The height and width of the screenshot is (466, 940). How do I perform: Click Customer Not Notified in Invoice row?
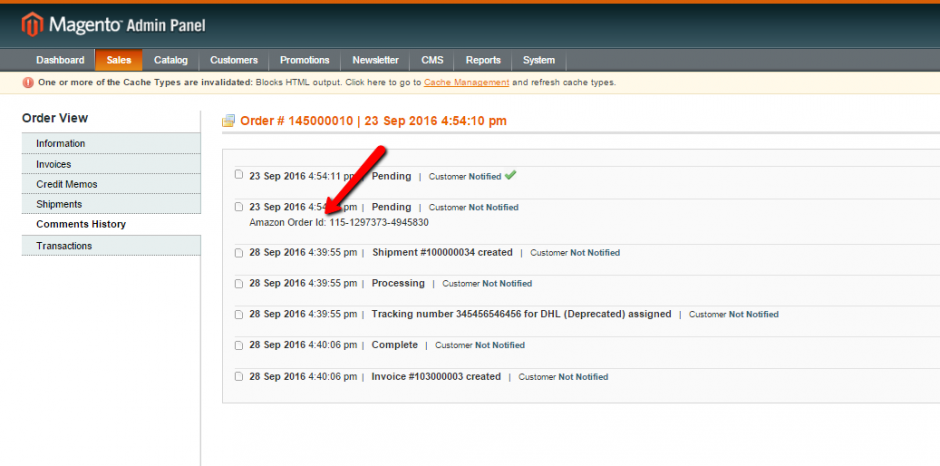(x=563, y=377)
